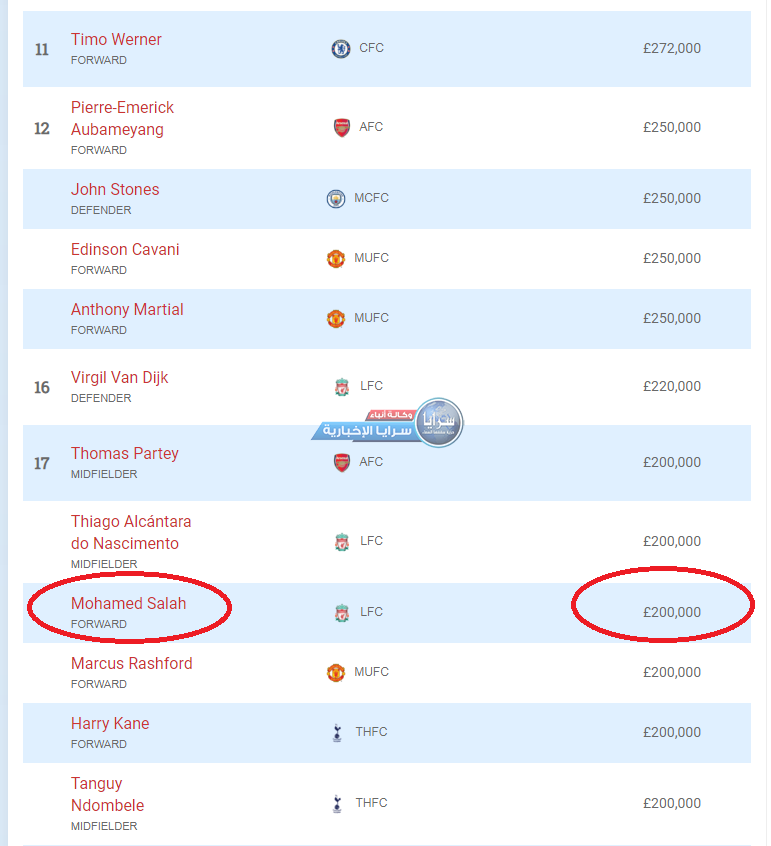Click Manchester United crest in Cavani row

[x=336, y=258]
